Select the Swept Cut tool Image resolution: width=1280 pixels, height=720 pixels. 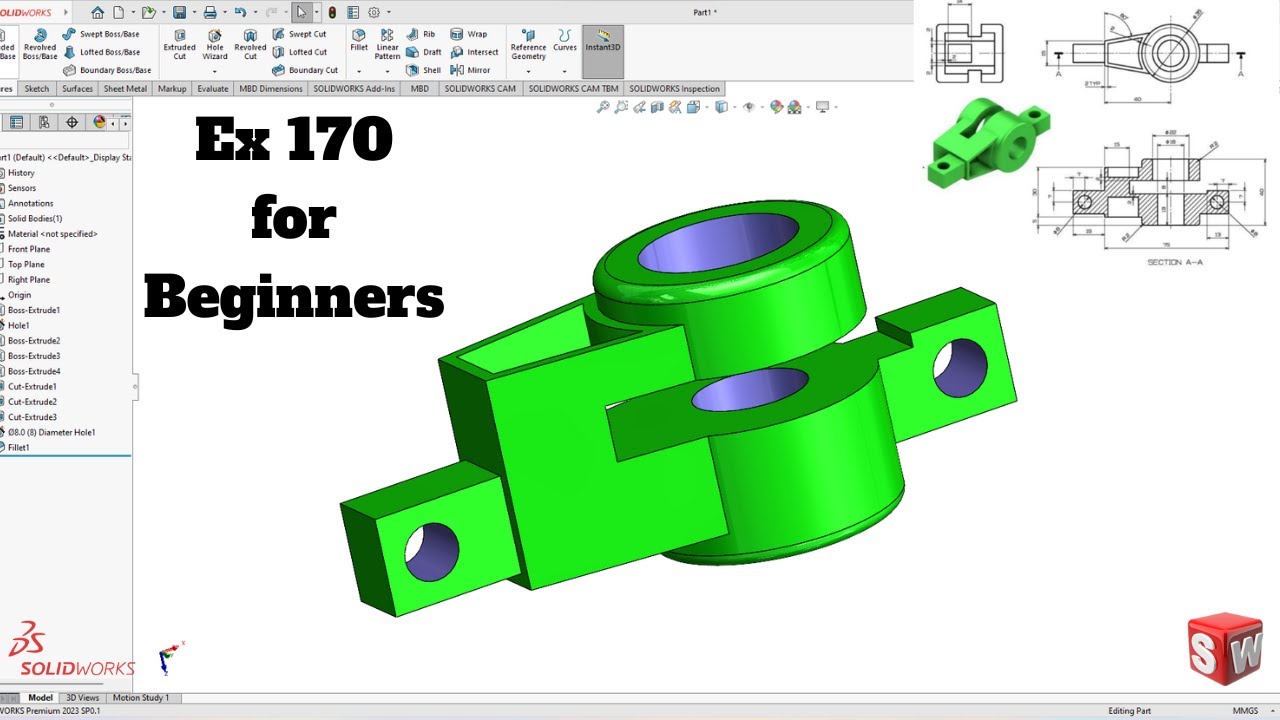299,34
